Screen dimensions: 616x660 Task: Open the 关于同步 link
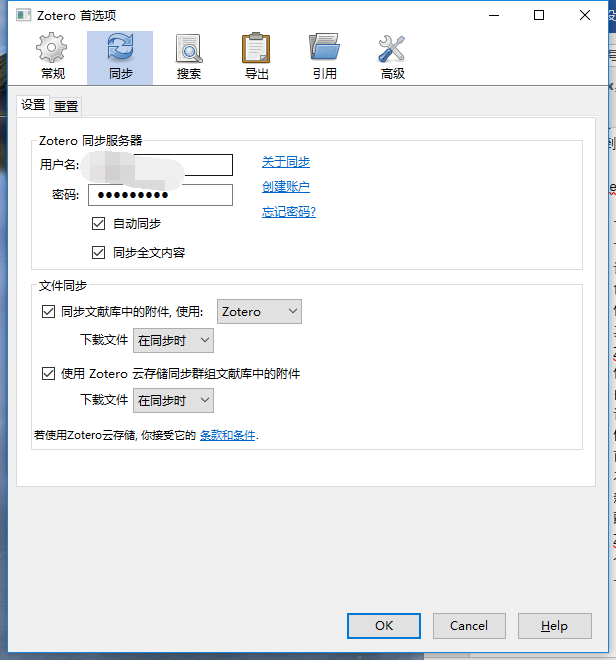coord(286,162)
